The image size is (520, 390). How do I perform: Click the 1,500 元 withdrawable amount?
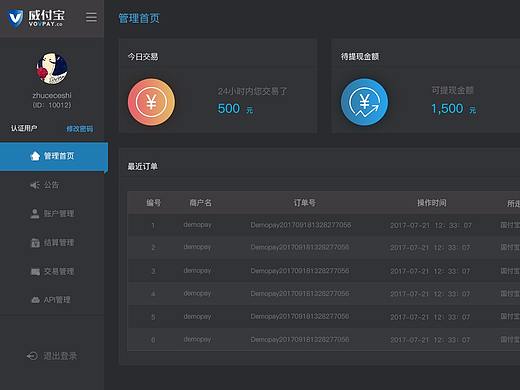click(453, 109)
